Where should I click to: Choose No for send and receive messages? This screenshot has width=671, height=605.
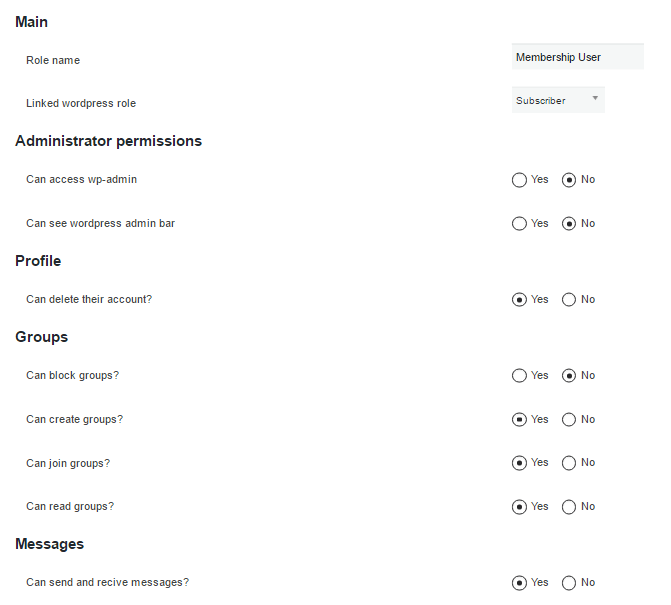(569, 583)
